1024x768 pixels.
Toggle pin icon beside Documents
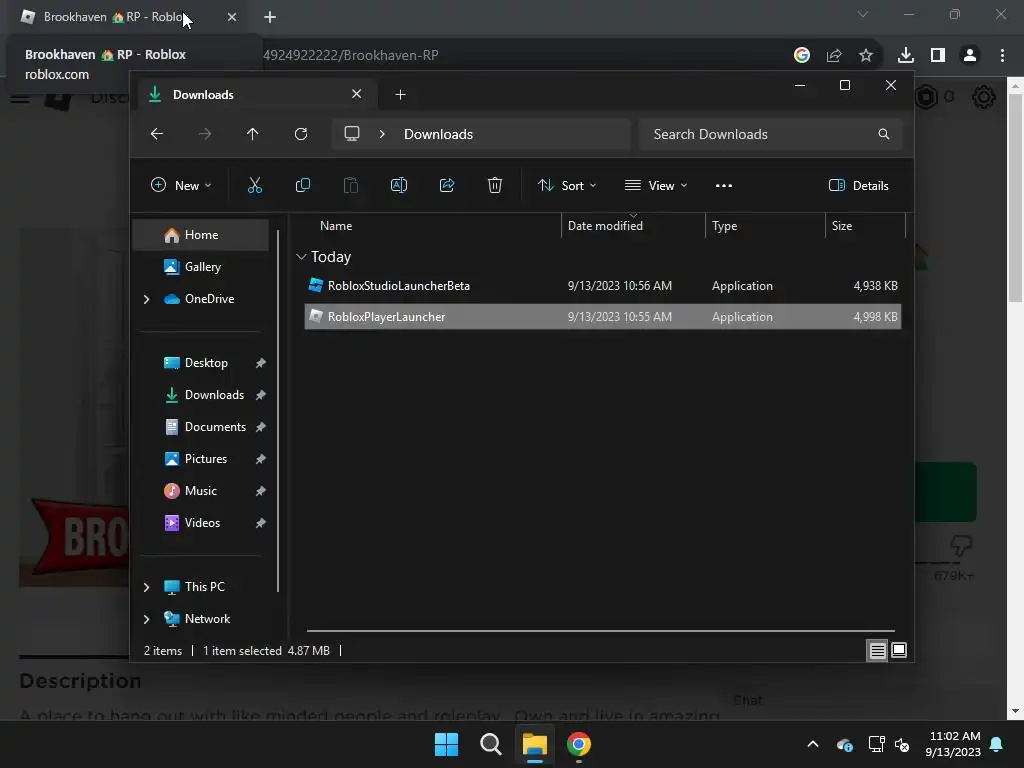(x=261, y=427)
